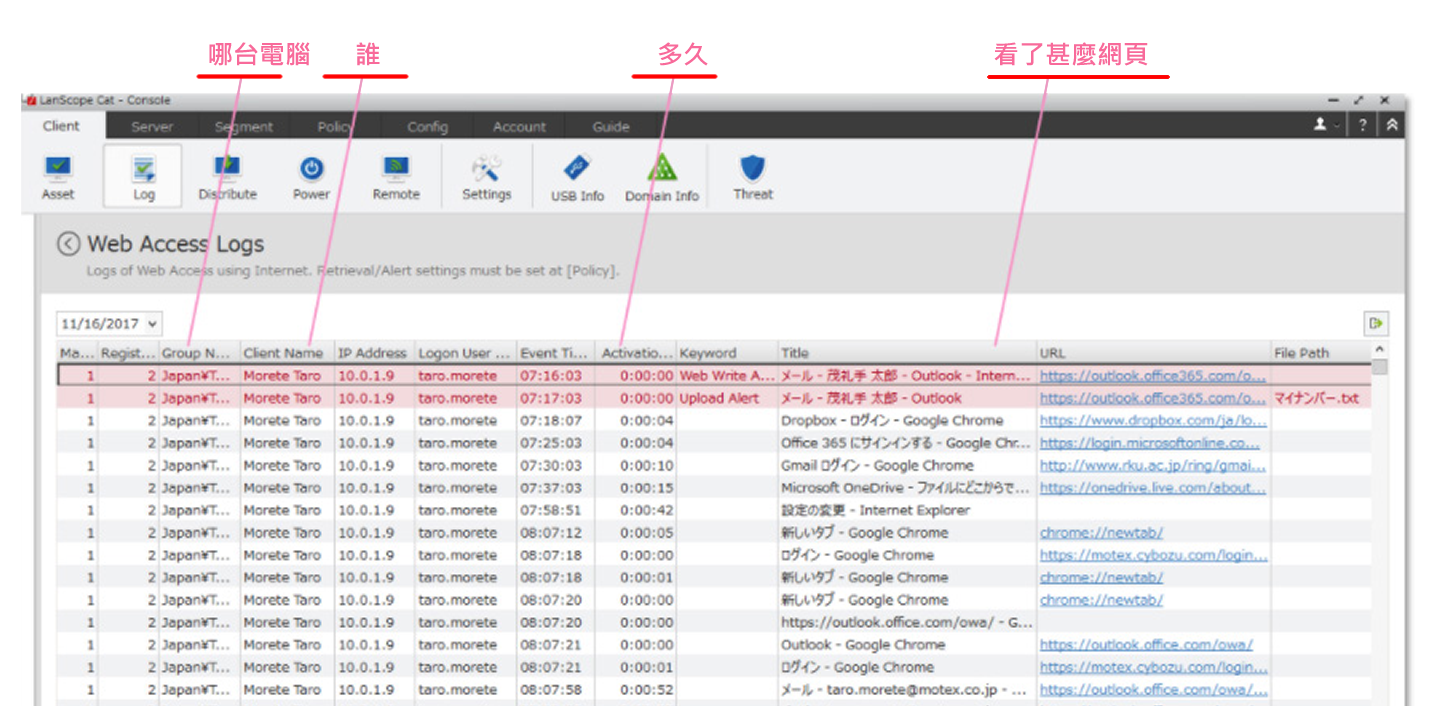This screenshot has width=1439, height=713.
Task: Collapse the ribbon with double chevron
Action: coord(1392,125)
